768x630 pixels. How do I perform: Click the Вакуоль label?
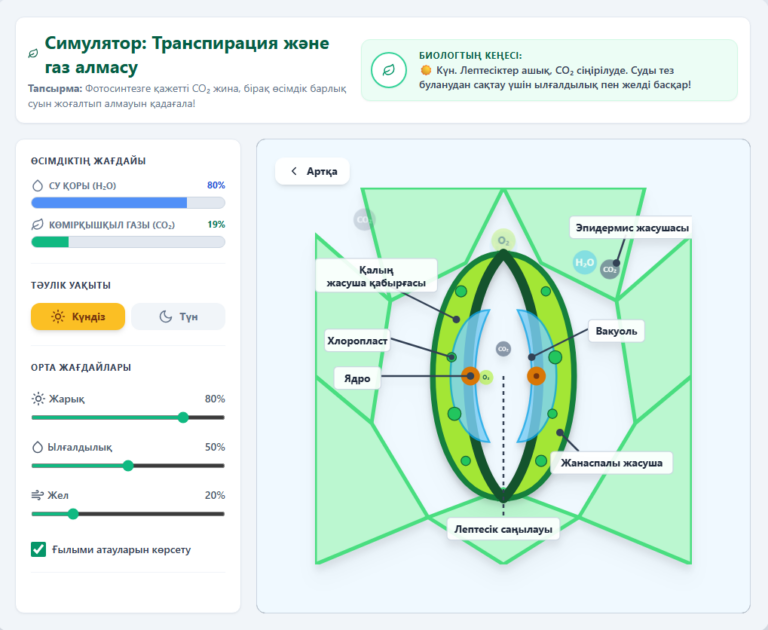coord(616,331)
